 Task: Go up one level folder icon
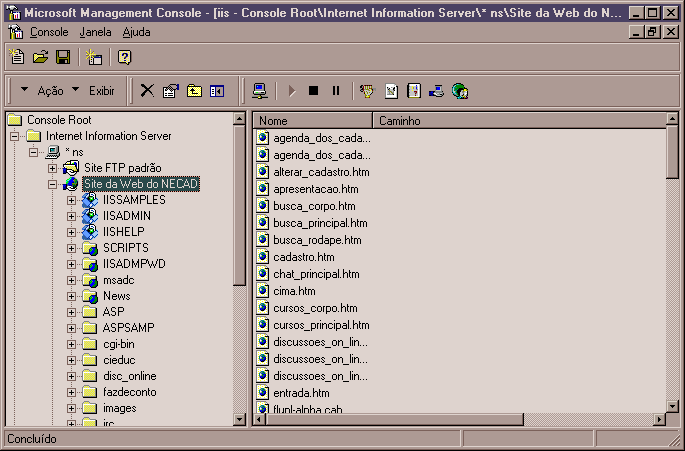194,91
